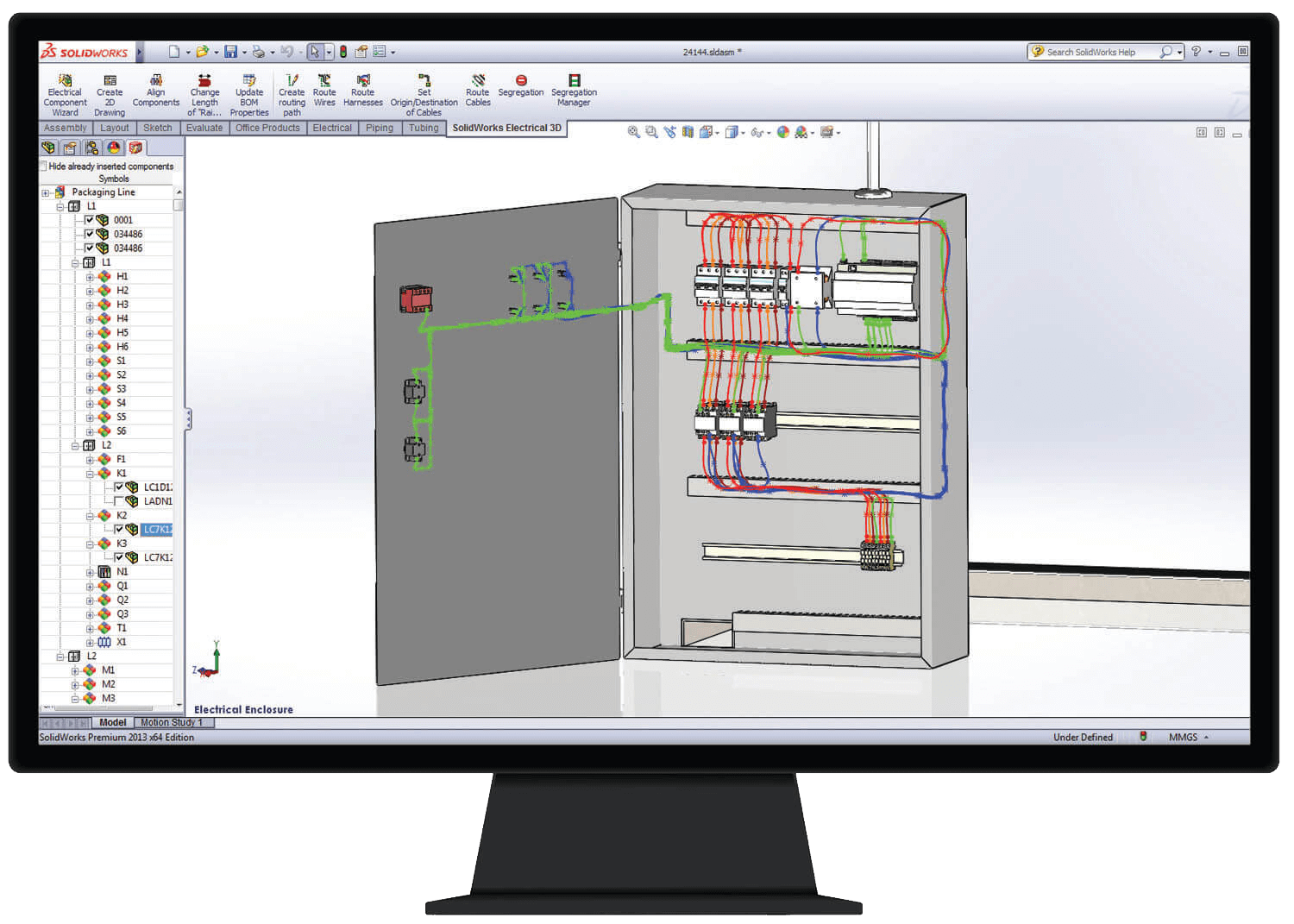Open the DisplayManager panel tab
1294x924 pixels.
pyautogui.click(x=114, y=148)
